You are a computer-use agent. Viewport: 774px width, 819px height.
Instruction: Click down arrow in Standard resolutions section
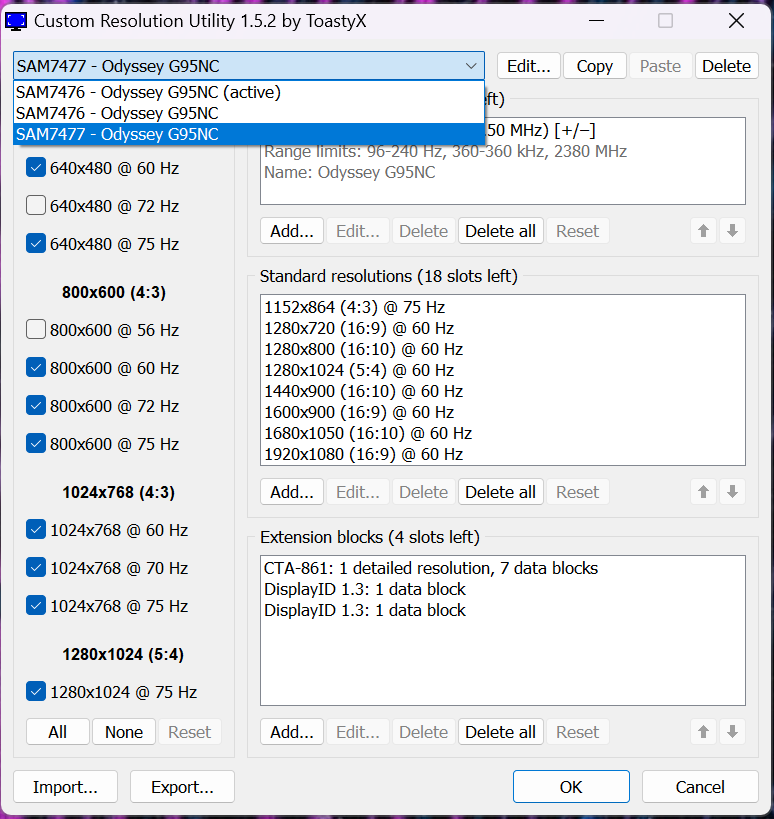click(732, 492)
